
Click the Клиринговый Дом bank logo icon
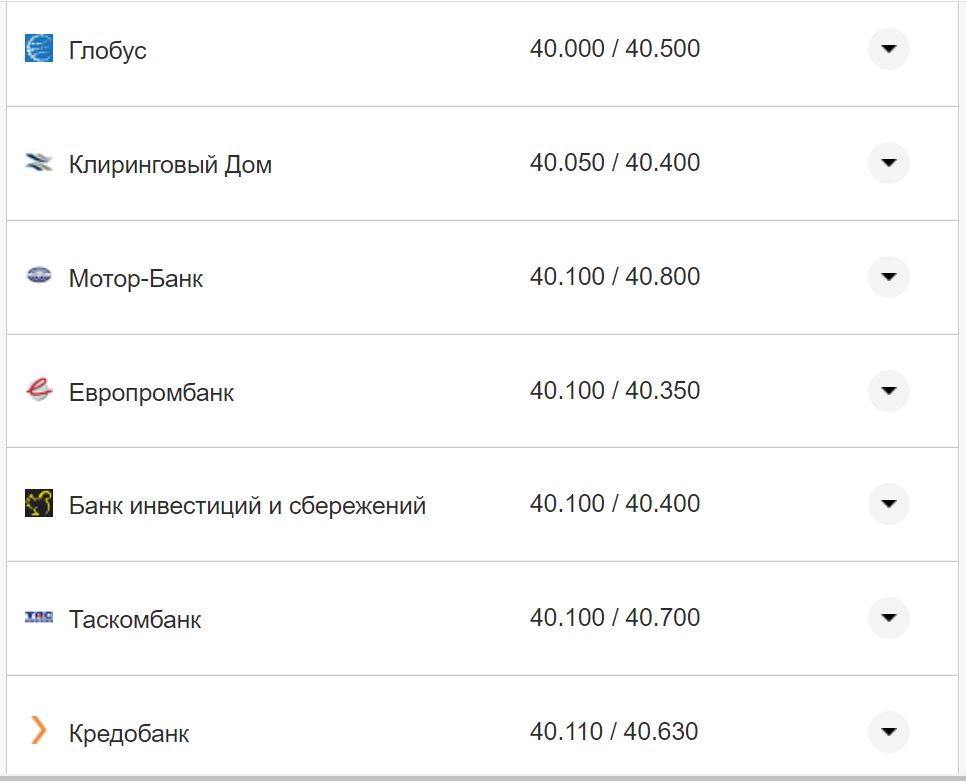(38, 162)
